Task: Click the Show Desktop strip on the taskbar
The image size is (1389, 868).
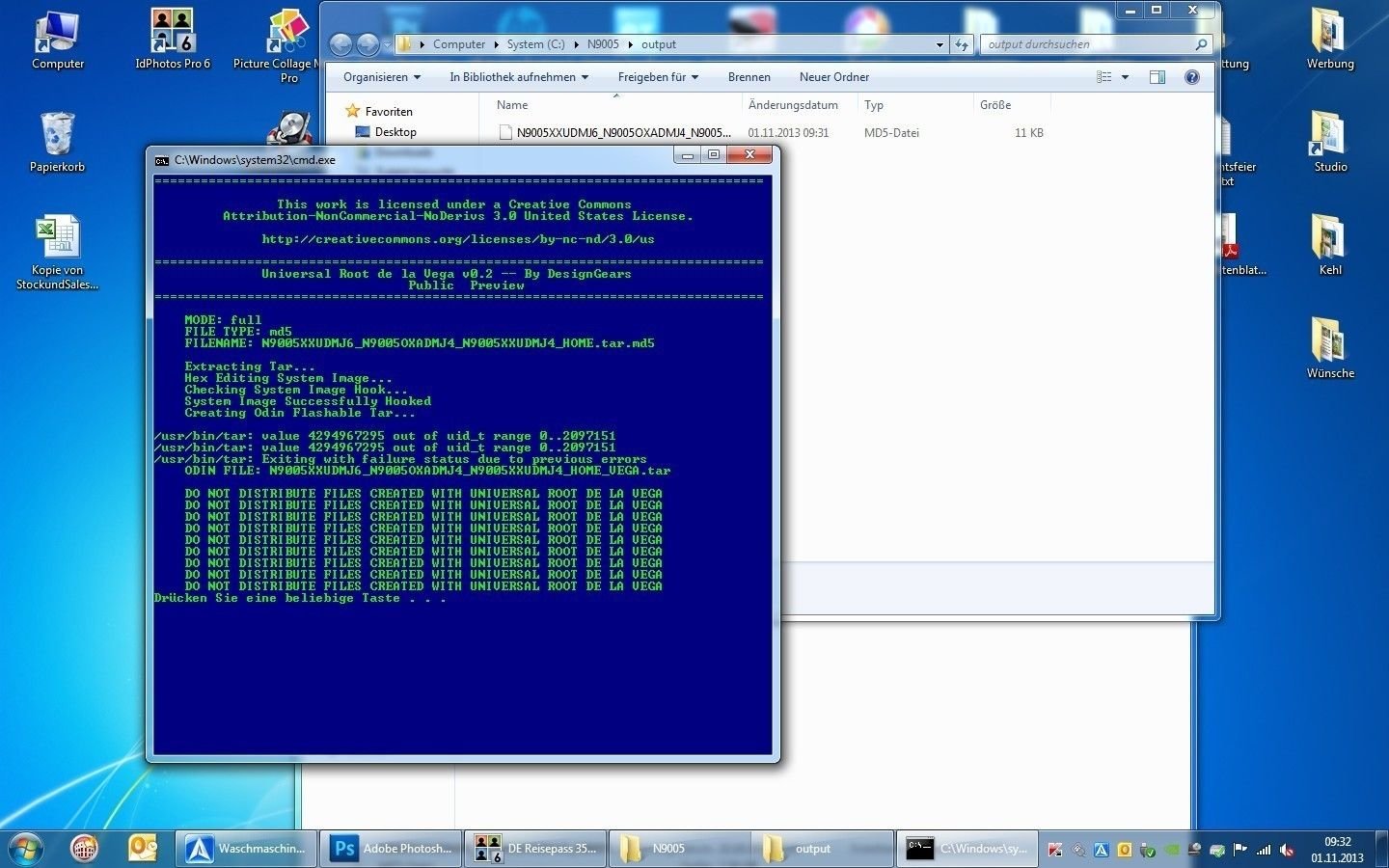Action: pos(1381,849)
